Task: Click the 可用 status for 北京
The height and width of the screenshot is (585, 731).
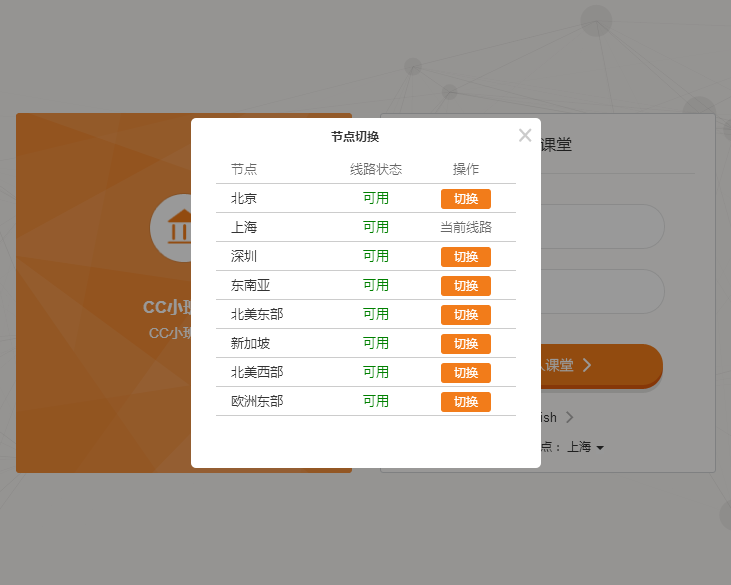Action: point(376,199)
